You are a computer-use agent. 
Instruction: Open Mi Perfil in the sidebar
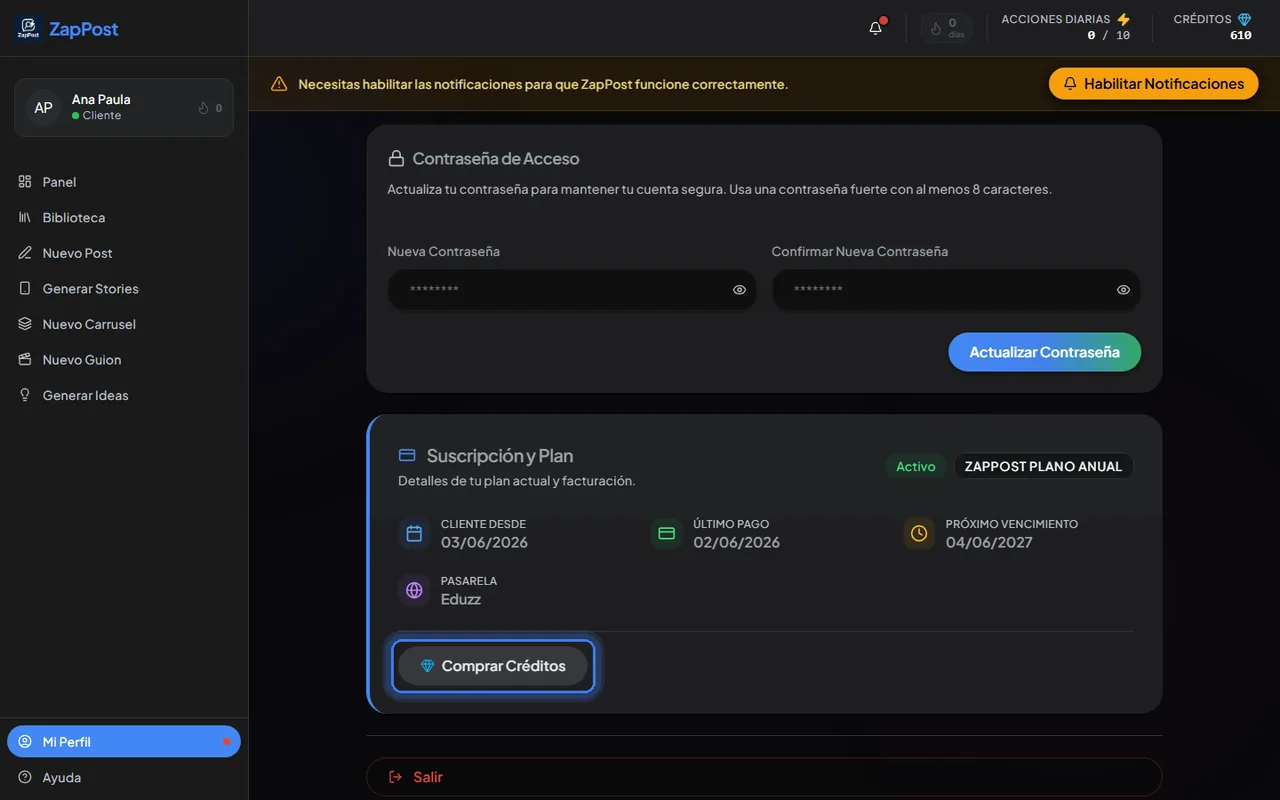click(124, 742)
